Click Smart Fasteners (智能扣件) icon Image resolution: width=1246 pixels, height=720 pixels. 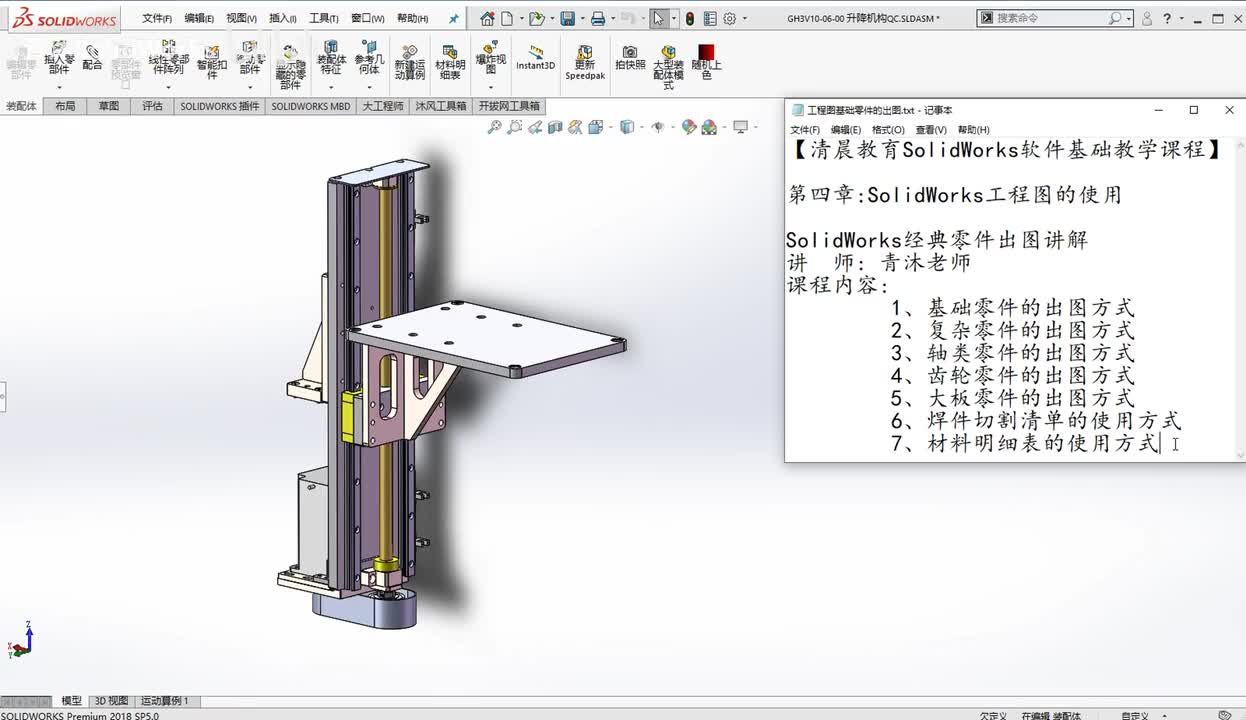click(x=212, y=62)
